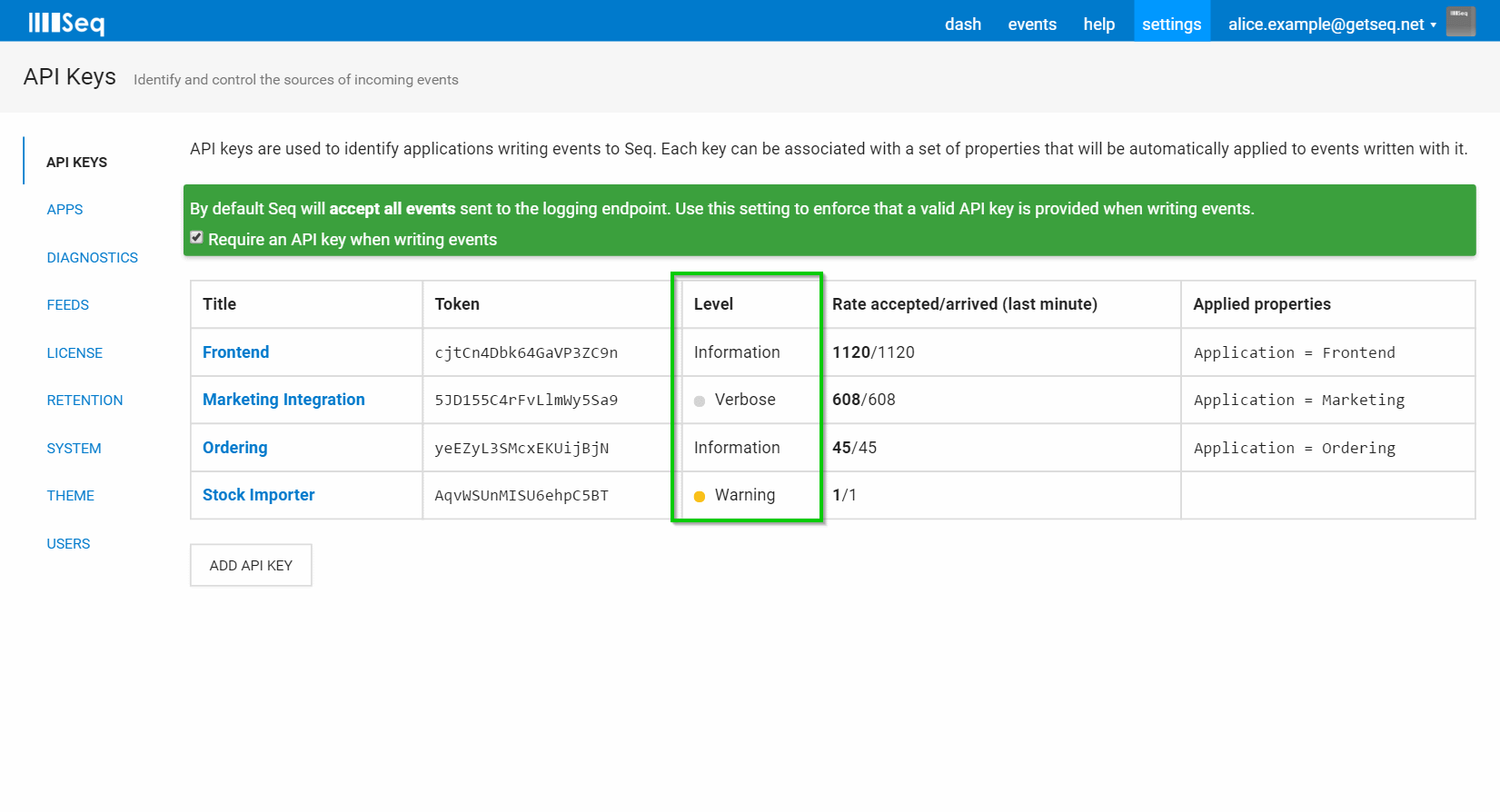Click token AqvWSUnMISU6ehpC5BT

[x=522, y=495]
